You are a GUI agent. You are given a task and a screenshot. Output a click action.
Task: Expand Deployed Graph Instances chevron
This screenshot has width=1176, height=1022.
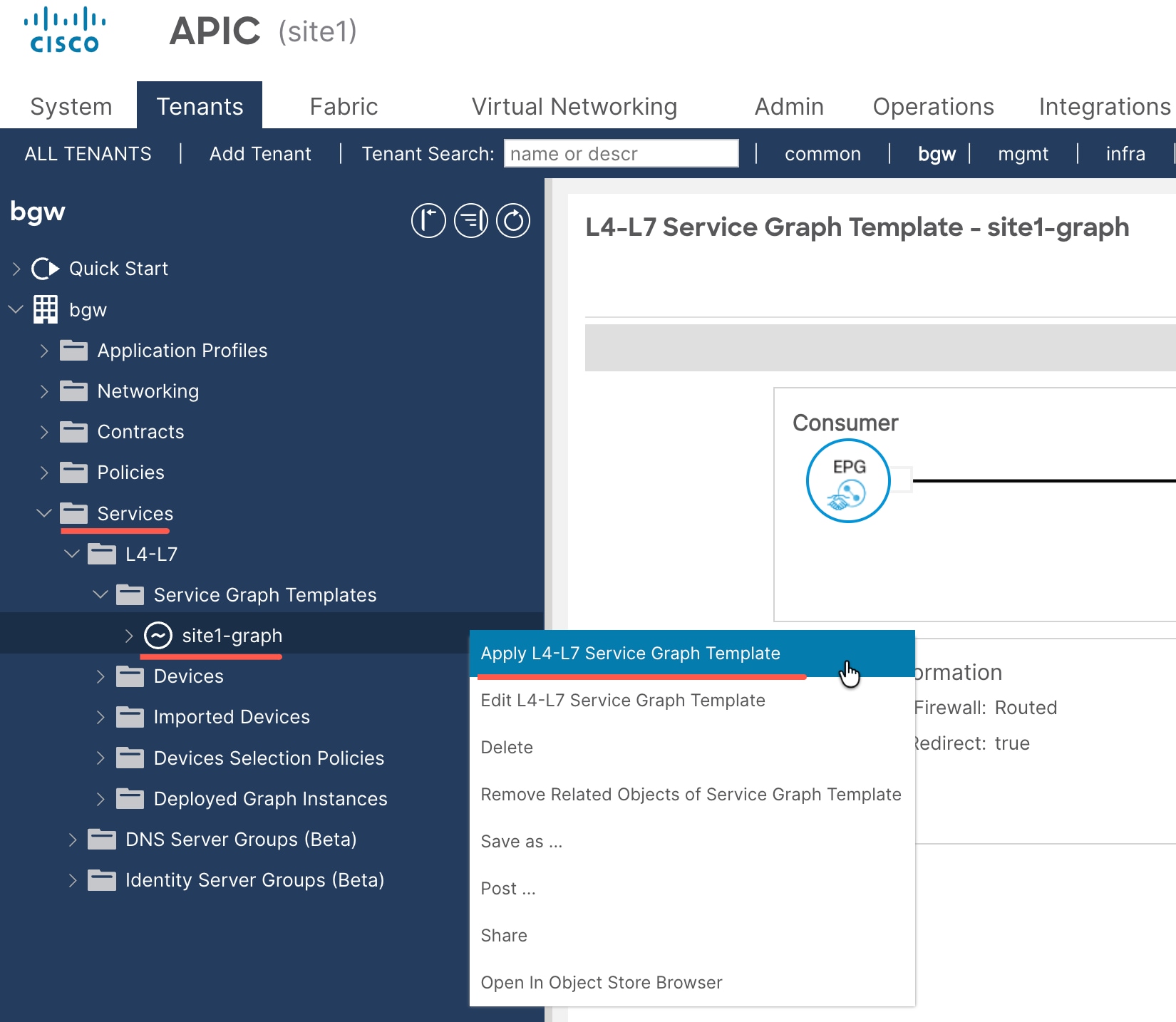[x=100, y=799]
